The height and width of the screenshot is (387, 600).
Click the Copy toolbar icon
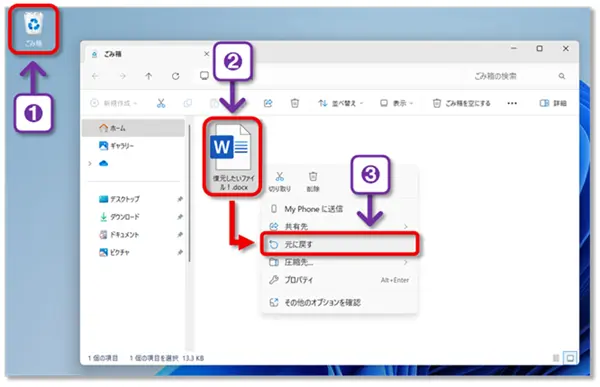pyautogui.click(x=188, y=103)
